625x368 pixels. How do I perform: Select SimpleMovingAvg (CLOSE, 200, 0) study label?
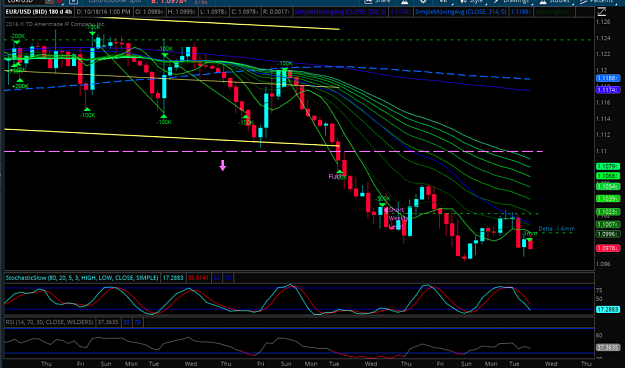pos(340,12)
